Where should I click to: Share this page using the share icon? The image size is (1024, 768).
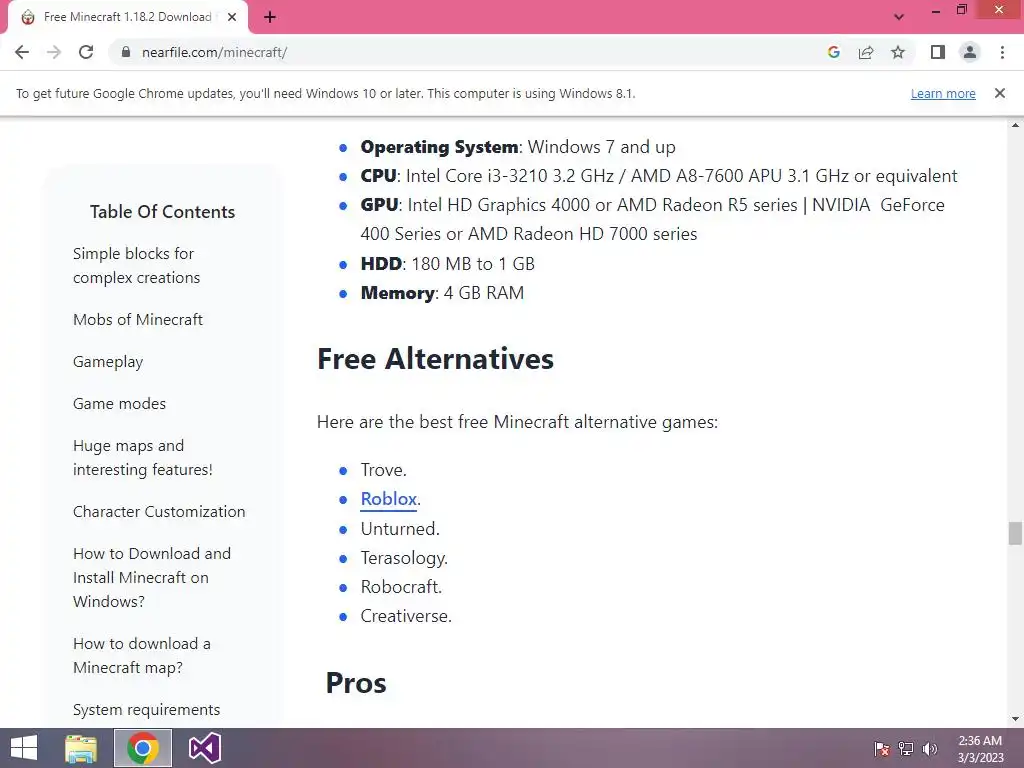[866, 52]
